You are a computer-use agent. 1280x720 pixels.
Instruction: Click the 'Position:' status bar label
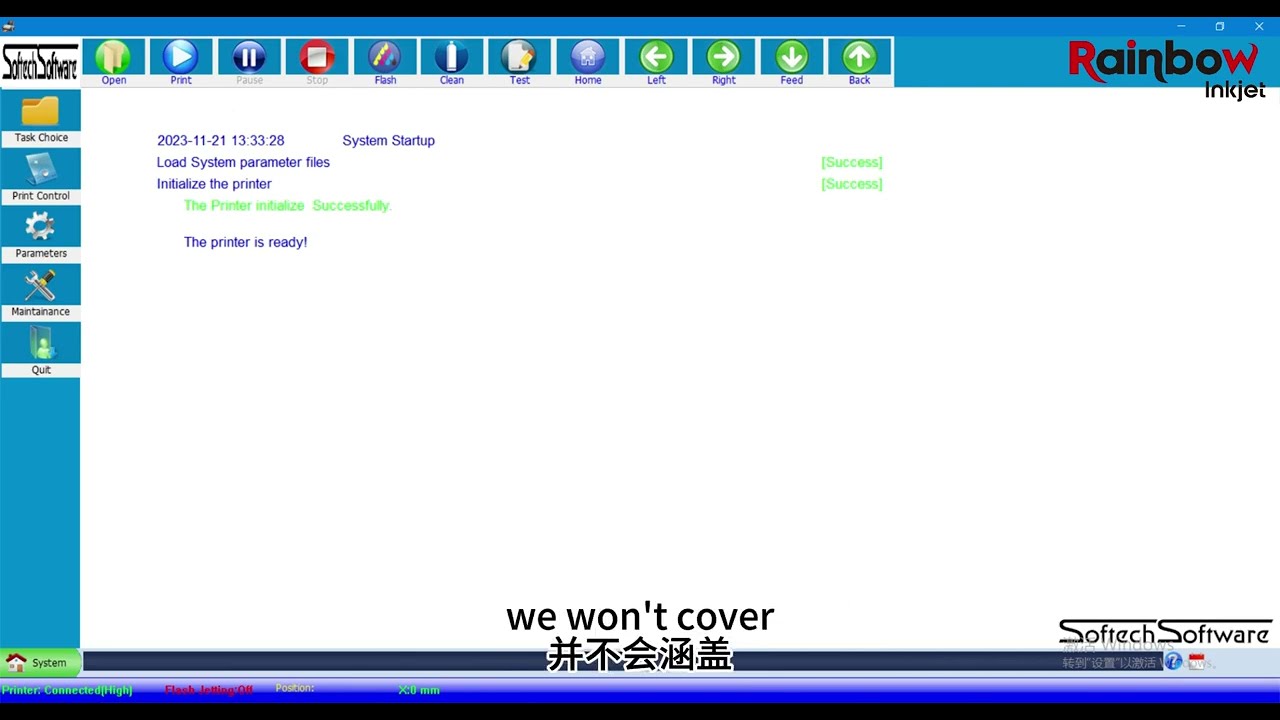tap(294, 688)
